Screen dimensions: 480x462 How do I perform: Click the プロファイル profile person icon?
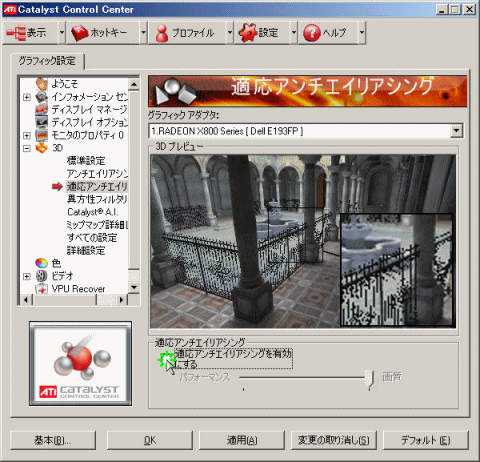pos(162,33)
